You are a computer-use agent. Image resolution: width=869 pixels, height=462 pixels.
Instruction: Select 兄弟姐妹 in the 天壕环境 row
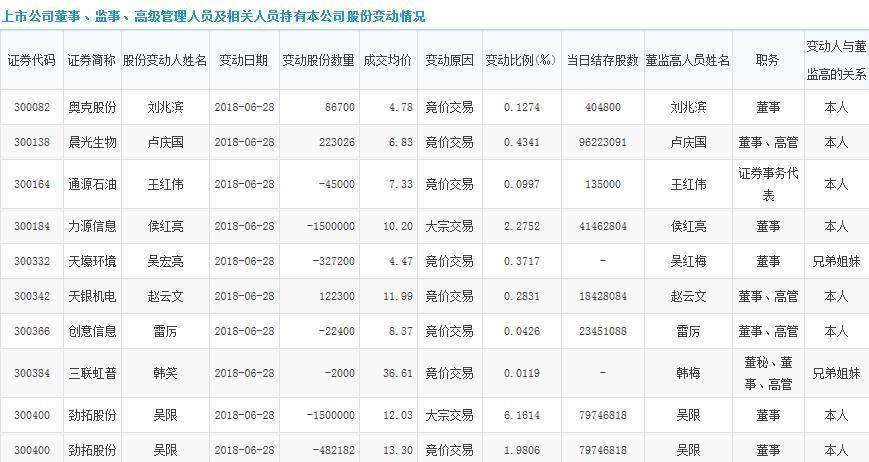click(836, 261)
